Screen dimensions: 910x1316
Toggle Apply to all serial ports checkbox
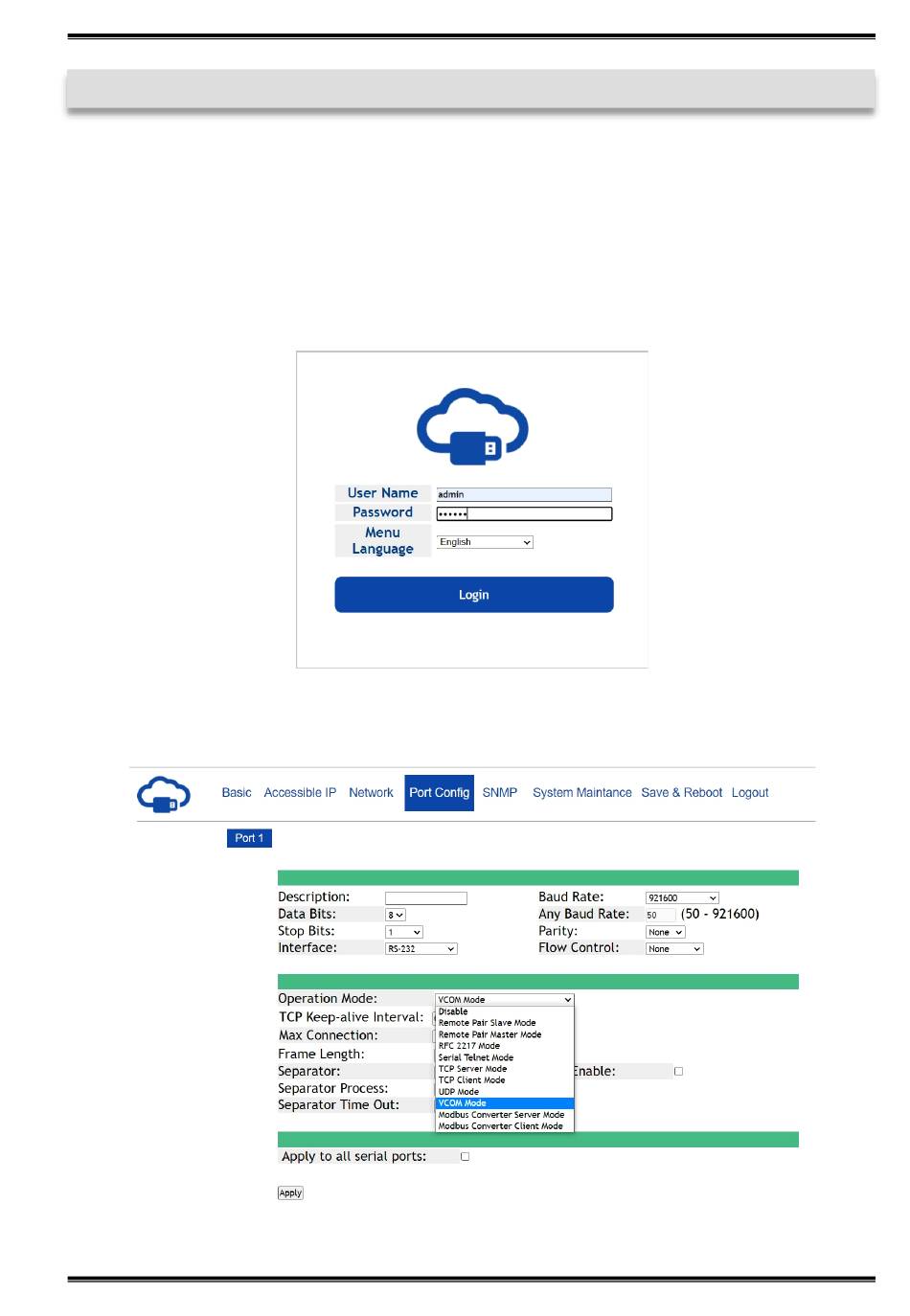(466, 1157)
